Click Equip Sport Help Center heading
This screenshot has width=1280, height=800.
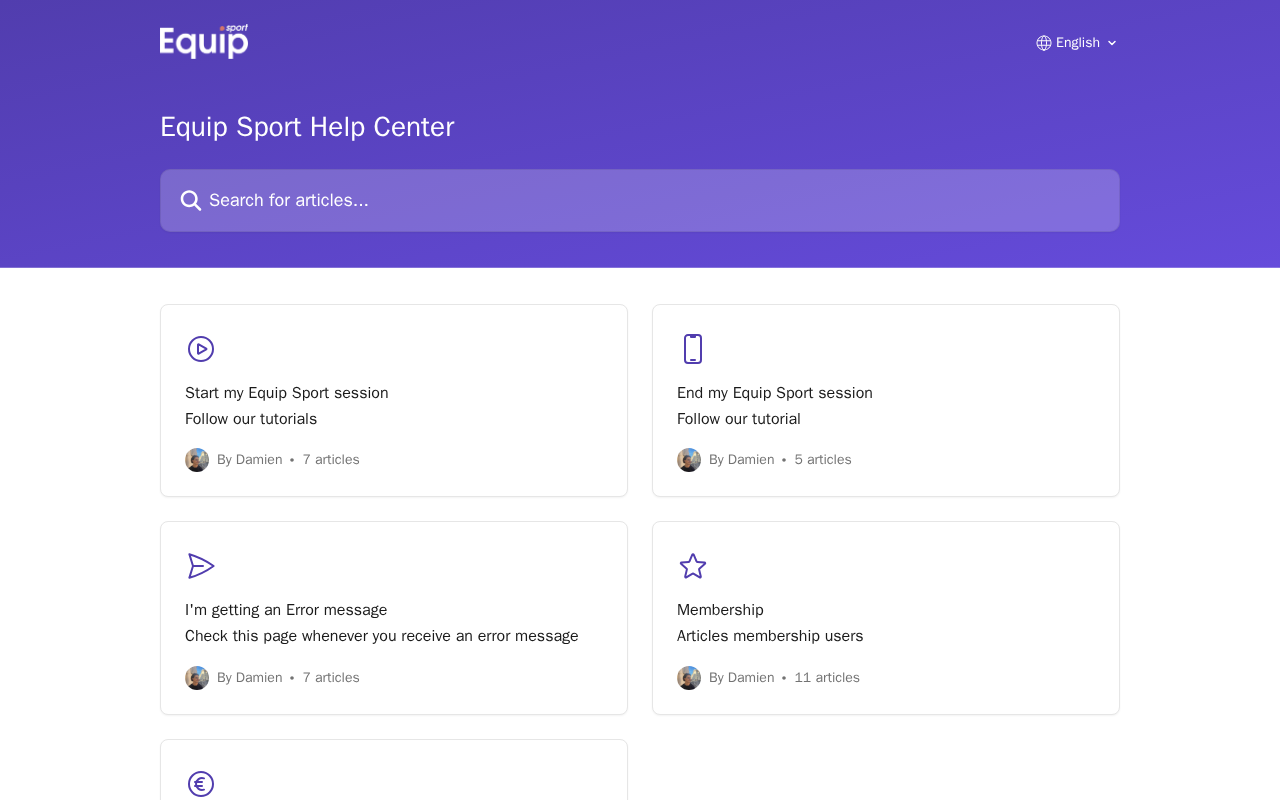307,127
